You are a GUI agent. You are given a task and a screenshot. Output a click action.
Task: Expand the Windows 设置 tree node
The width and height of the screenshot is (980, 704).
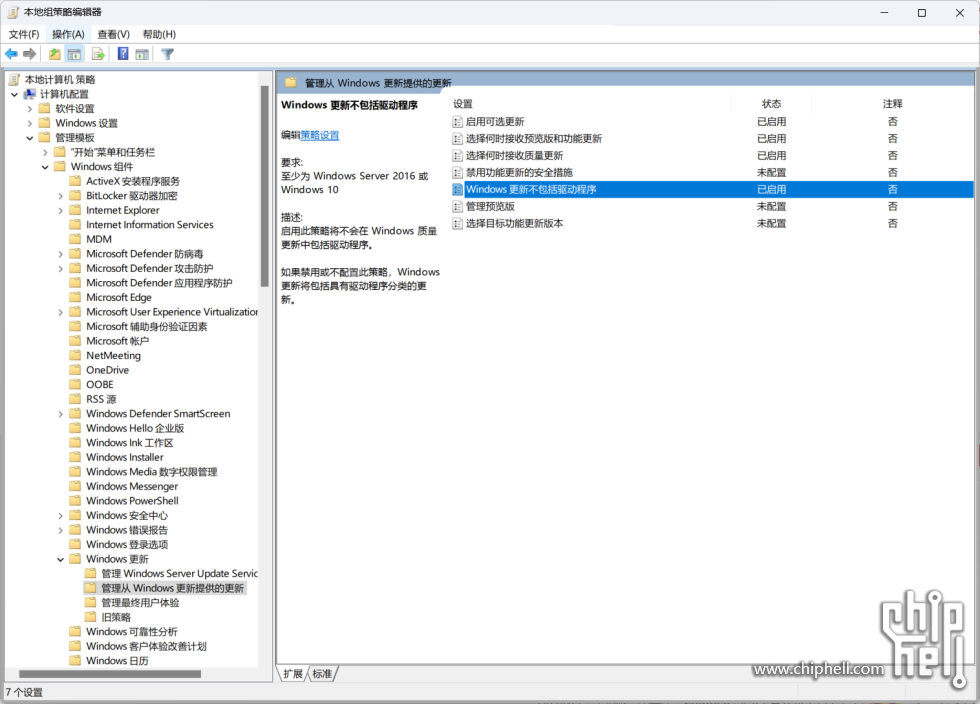pyautogui.click(x=29, y=123)
